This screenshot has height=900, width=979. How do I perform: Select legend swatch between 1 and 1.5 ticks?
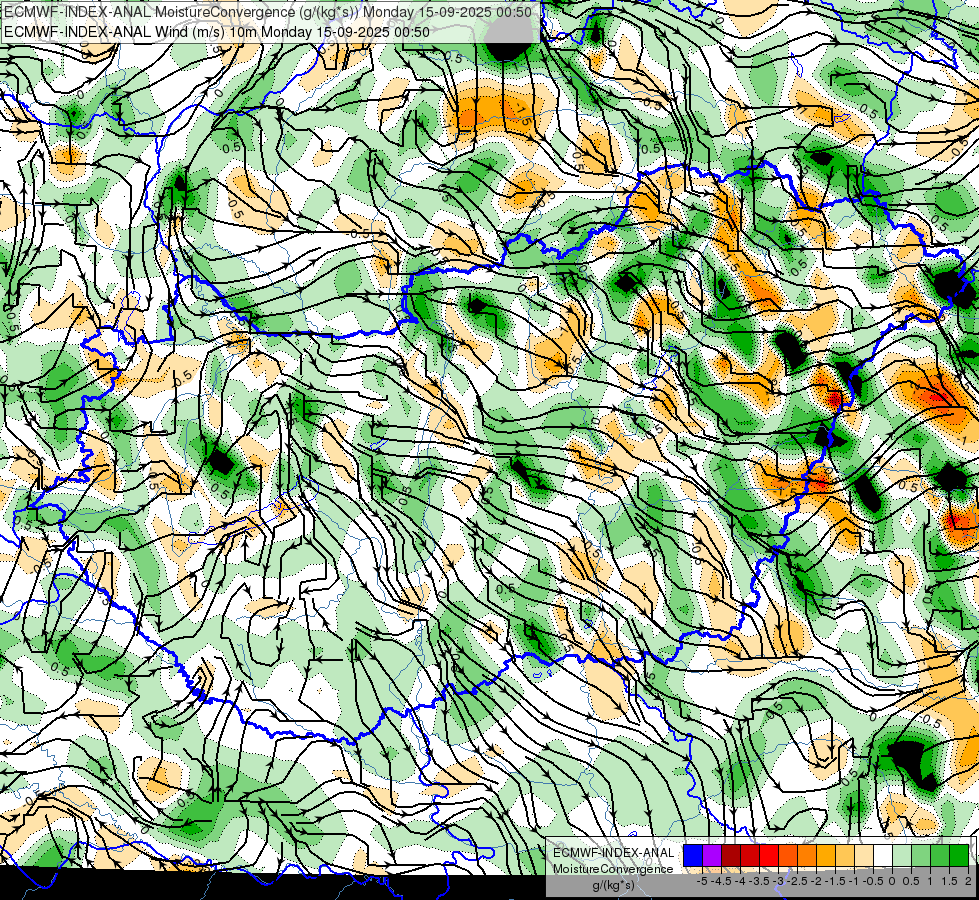941,855
